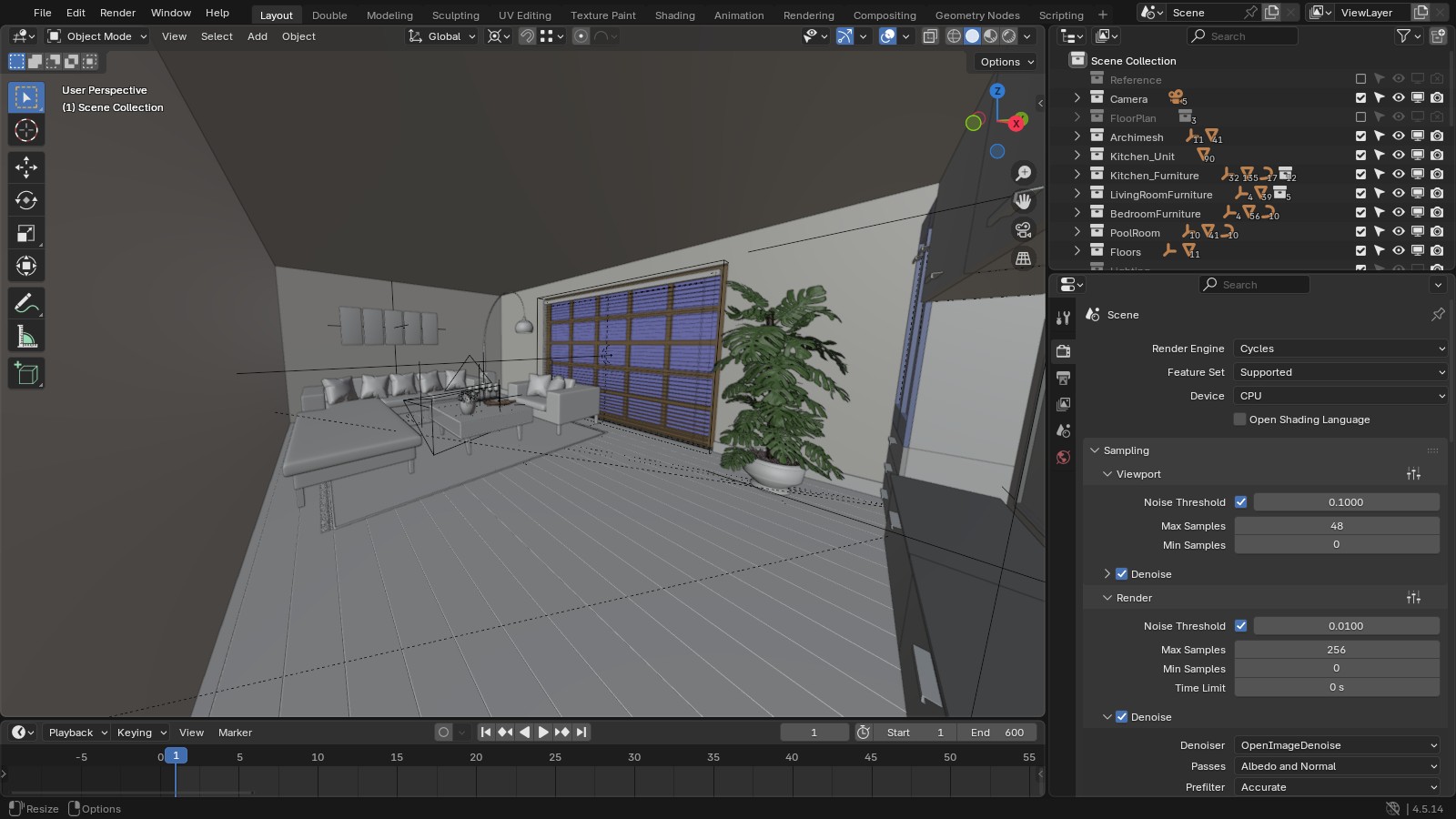Viewport: 1456px width, 819px height.
Task: Switch to the Geometry Nodes workspace tab
Action: pos(977,15)
